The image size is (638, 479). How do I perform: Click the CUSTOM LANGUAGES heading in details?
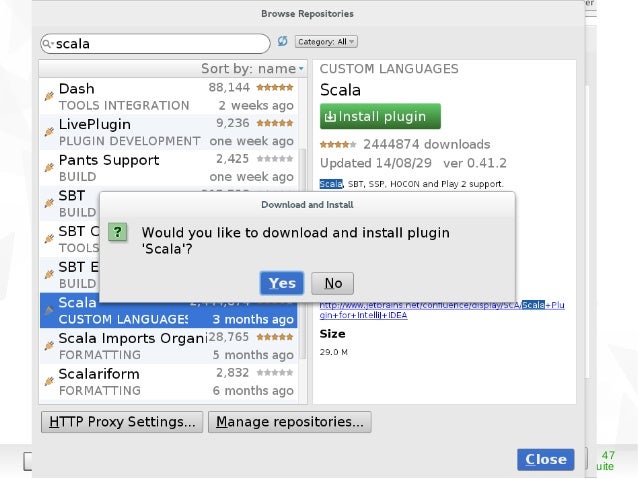click(x=389, y=69)
